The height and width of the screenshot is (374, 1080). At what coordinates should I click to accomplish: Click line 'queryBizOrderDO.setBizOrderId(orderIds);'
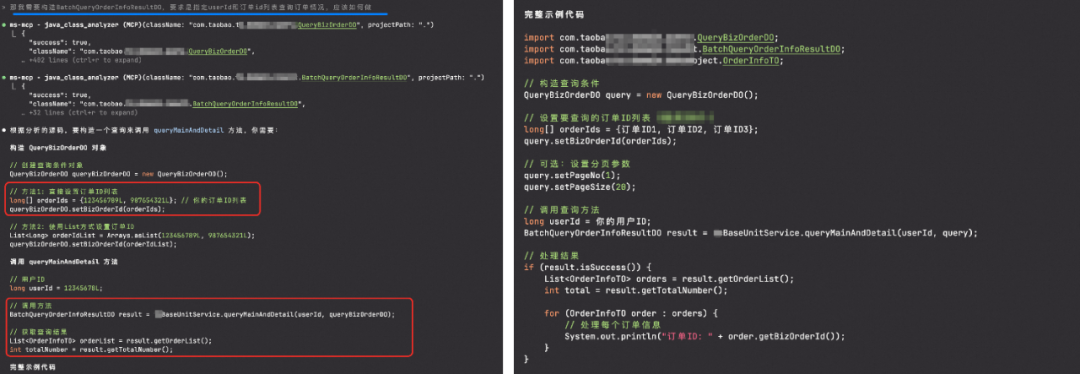click(87, 209)
